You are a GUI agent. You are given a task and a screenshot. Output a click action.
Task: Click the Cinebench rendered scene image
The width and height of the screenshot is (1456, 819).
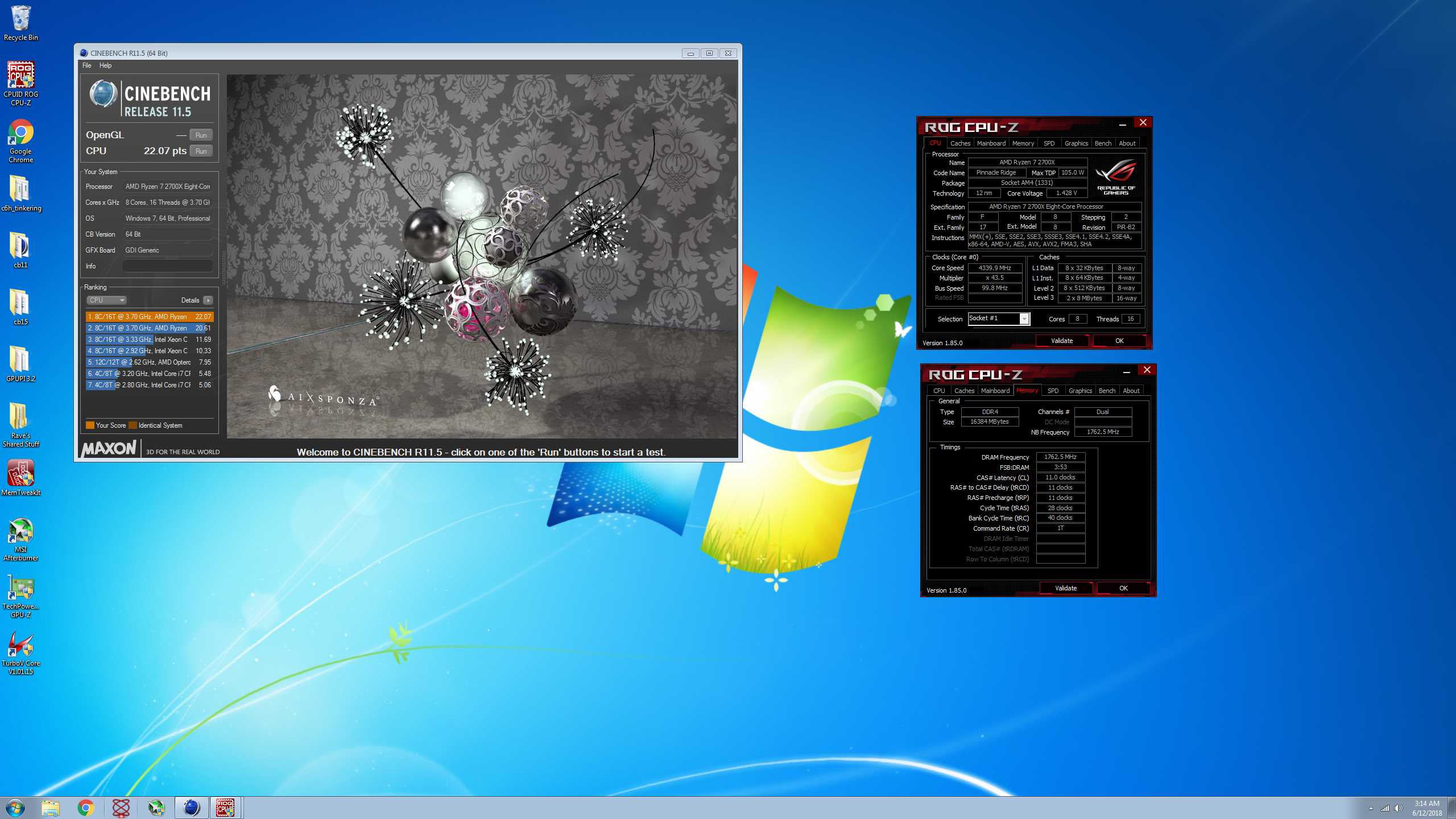tap(482, 256)
